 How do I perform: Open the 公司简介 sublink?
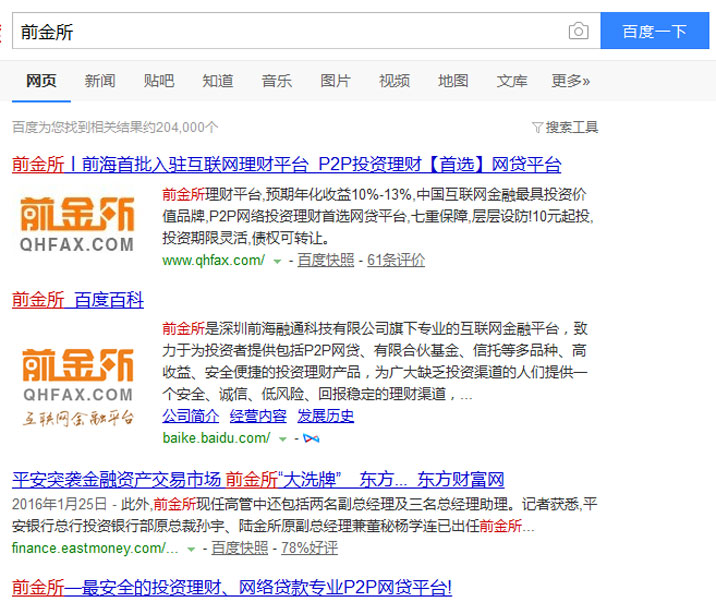(x=190, y=416)
